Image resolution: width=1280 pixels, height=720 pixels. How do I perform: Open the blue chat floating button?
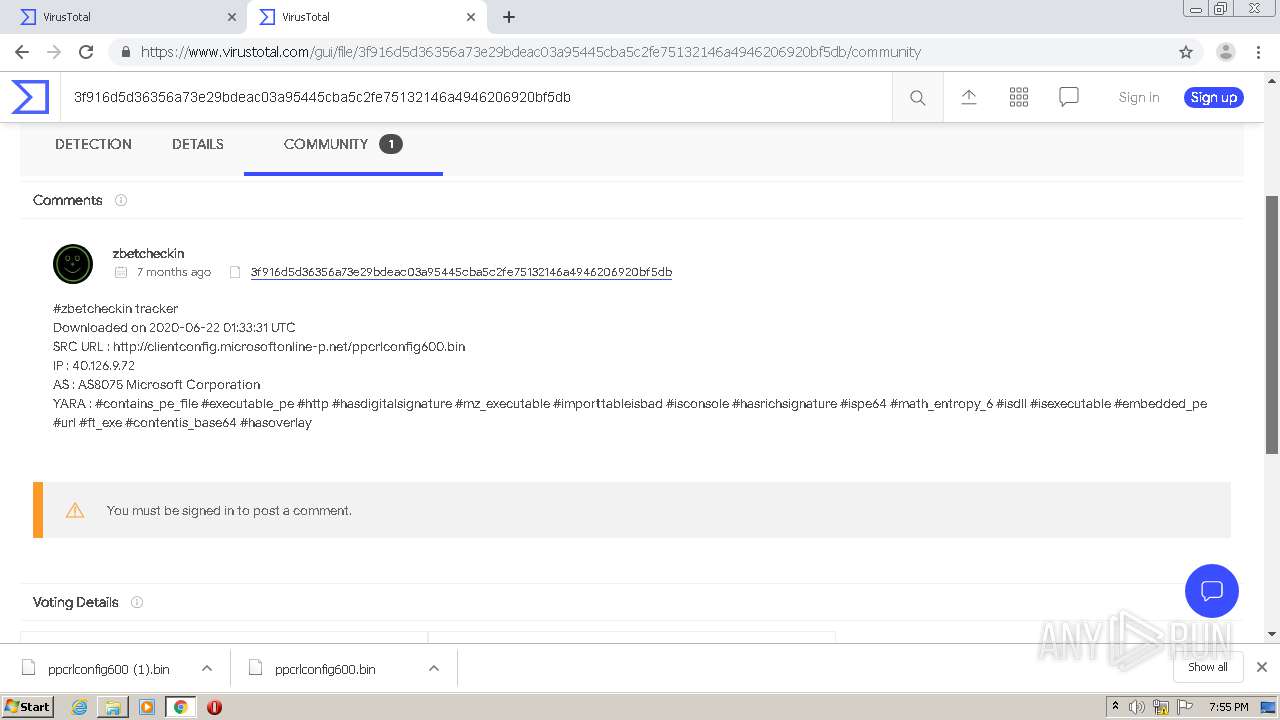[1211, 590]
